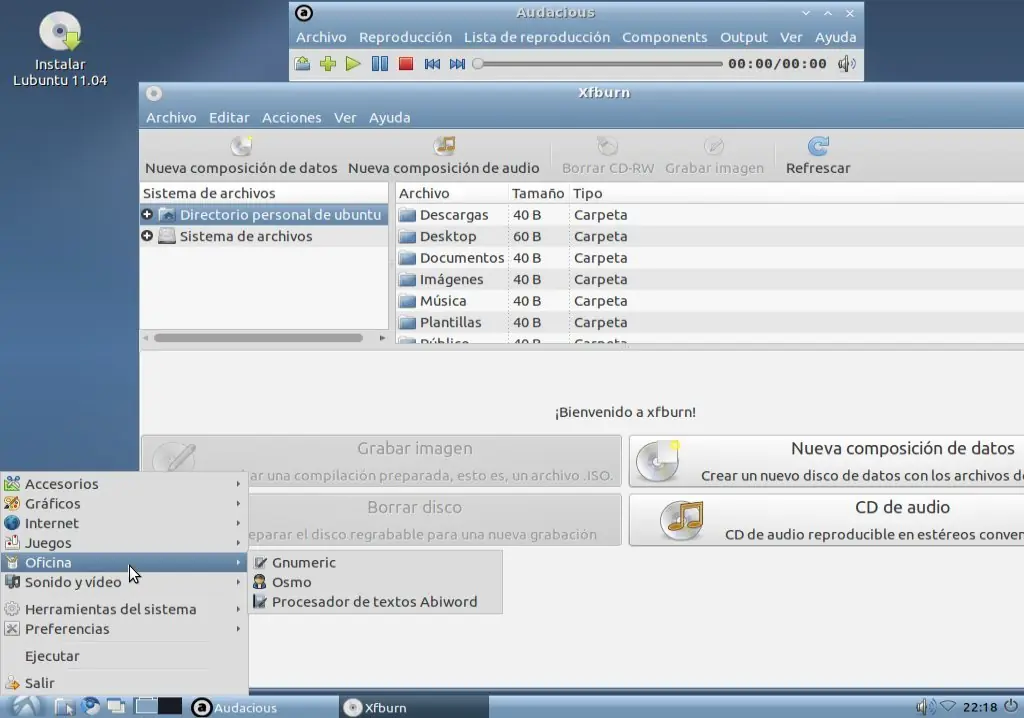Image resolution: width=1024 pixels, height=718 pixels.
Task: Click large Nueva composición de datos button
Action: point(826,461)
